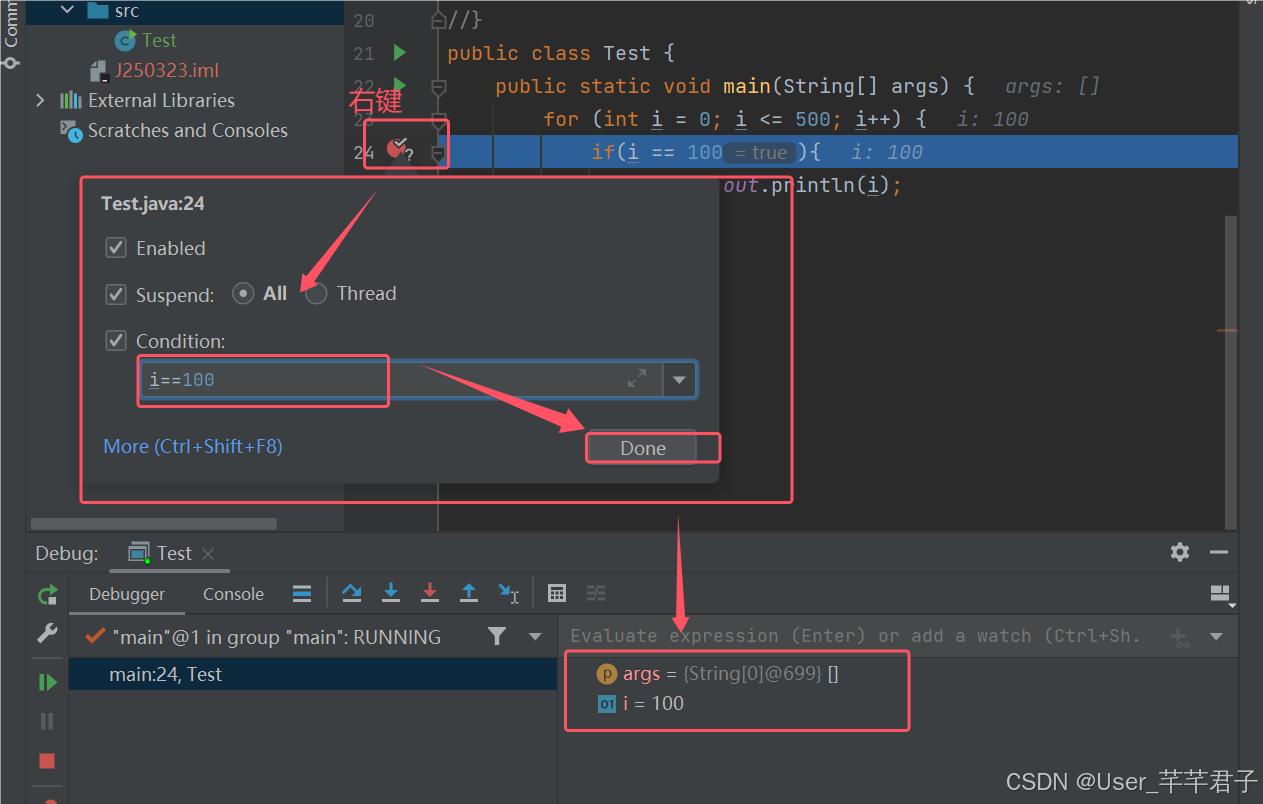Click the Rerun Test icon

pyautogui.click(x=46, y=594)
